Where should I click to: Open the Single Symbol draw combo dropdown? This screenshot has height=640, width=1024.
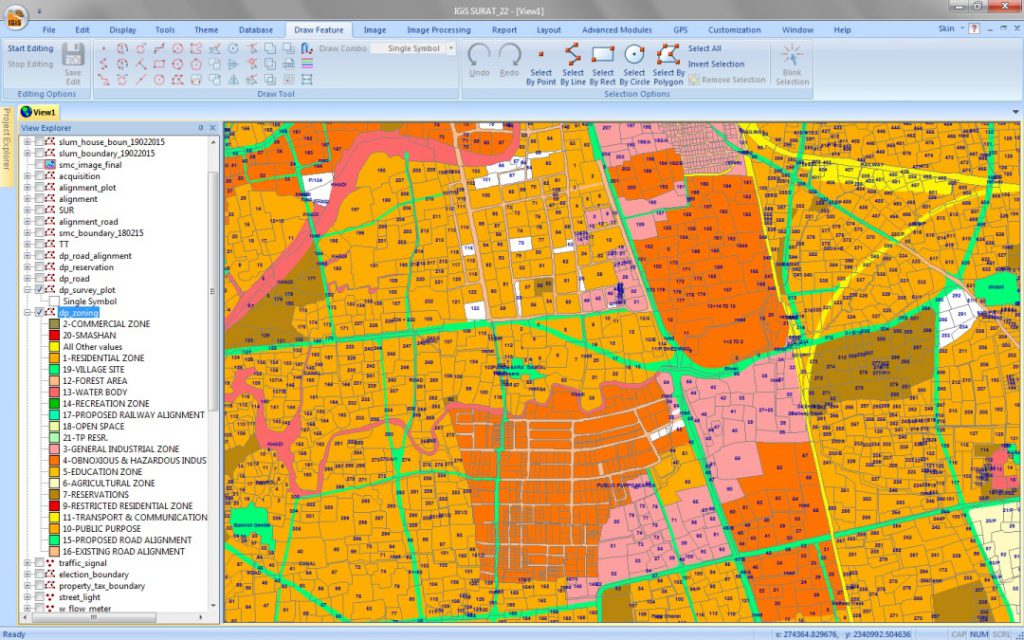click(x=451, y=48)
